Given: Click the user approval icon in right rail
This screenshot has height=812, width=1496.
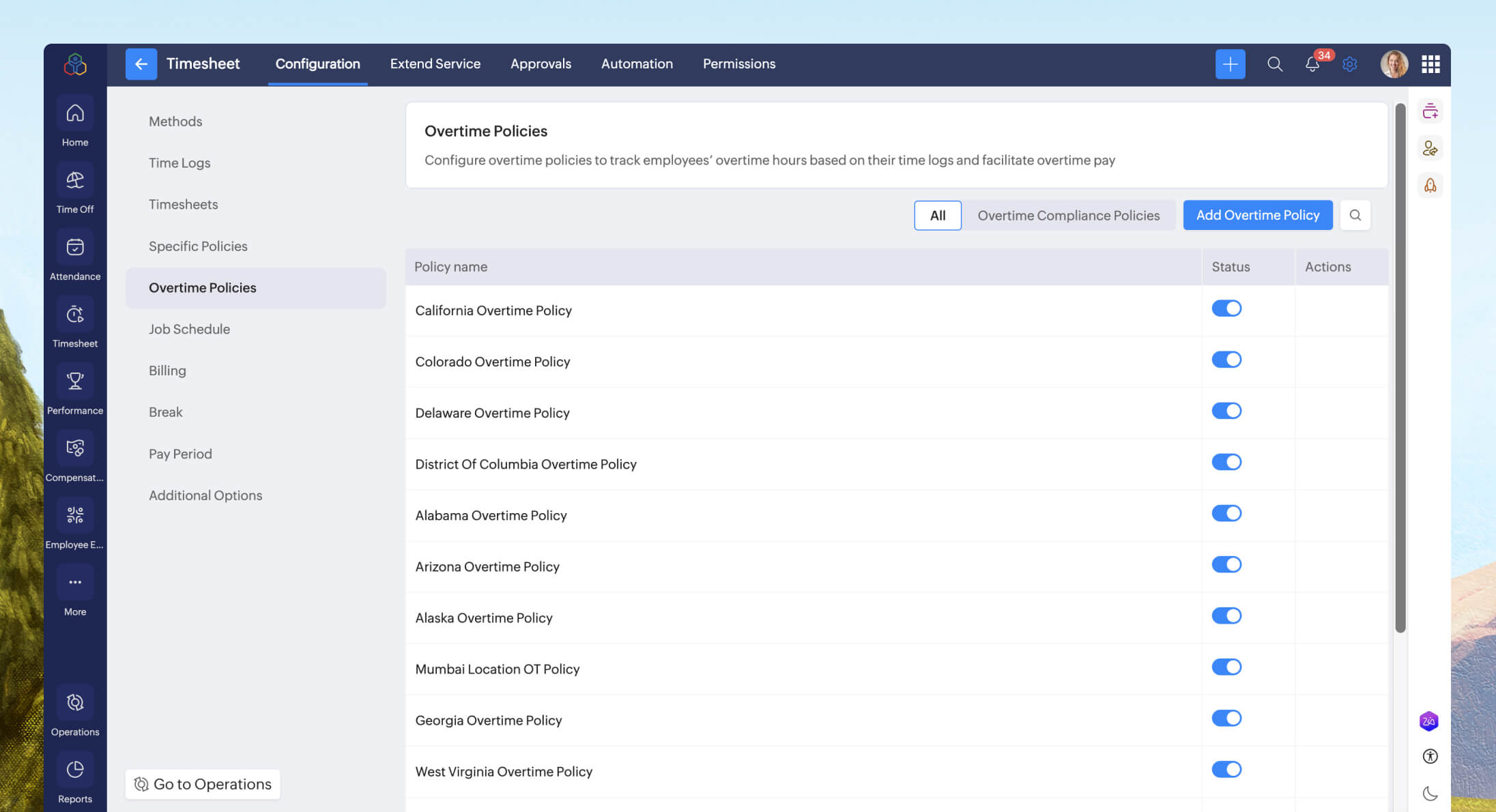Looking at the screenshot, I should tap(1430, 148).
